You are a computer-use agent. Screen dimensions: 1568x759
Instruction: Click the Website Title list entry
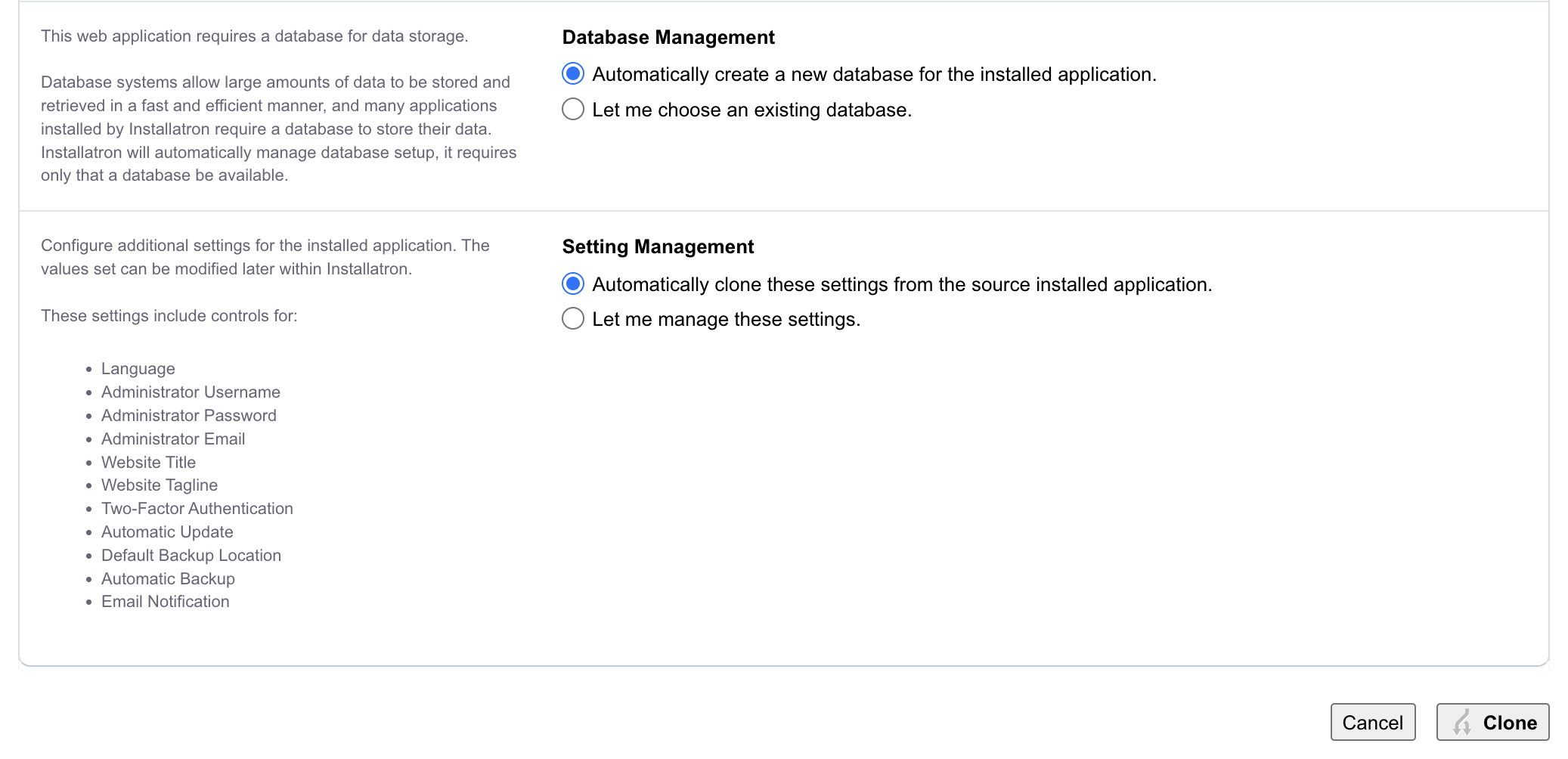pyautogui.click(x=148, y=462)
